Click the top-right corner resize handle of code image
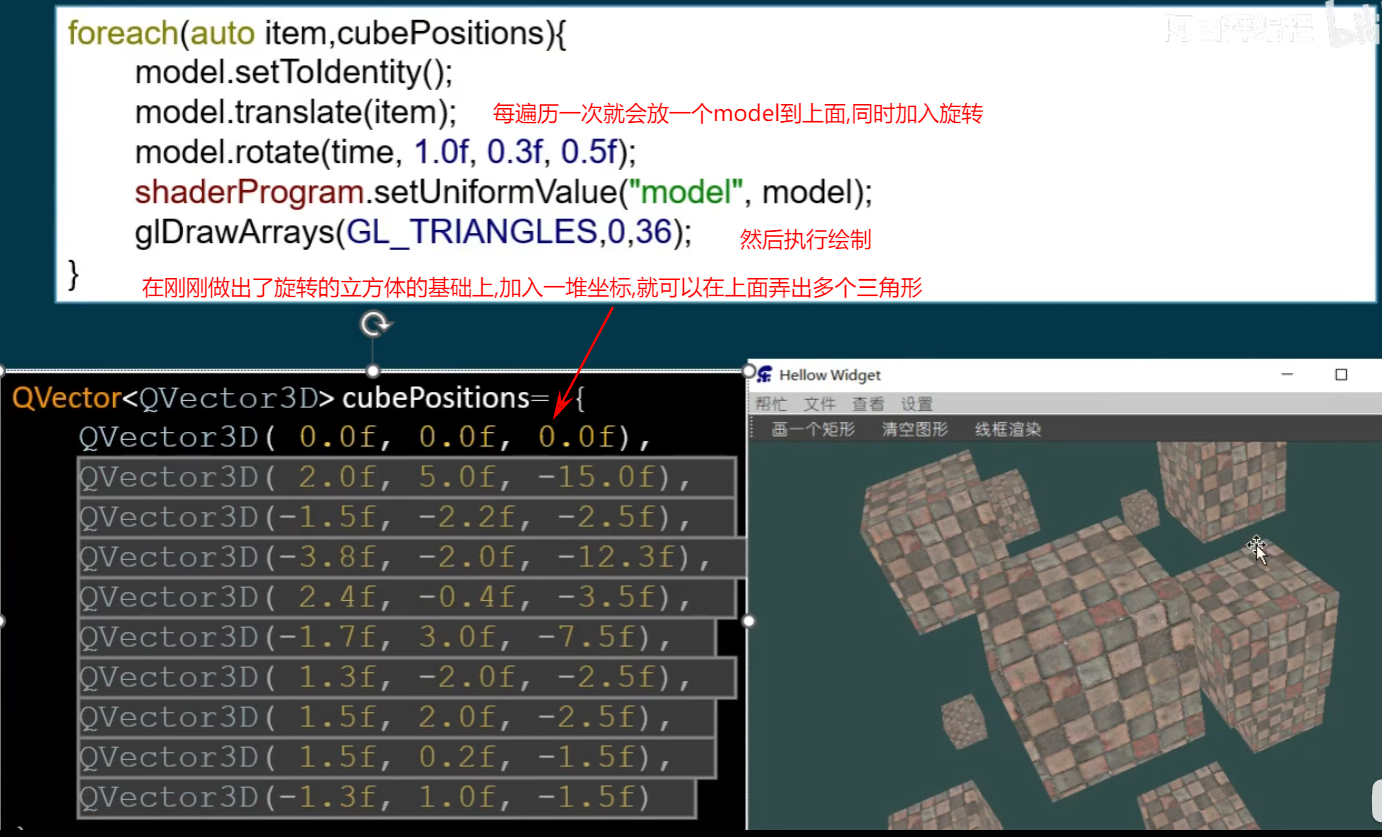The width and height of the screenshot is (1382, 837). pos(748,370)
